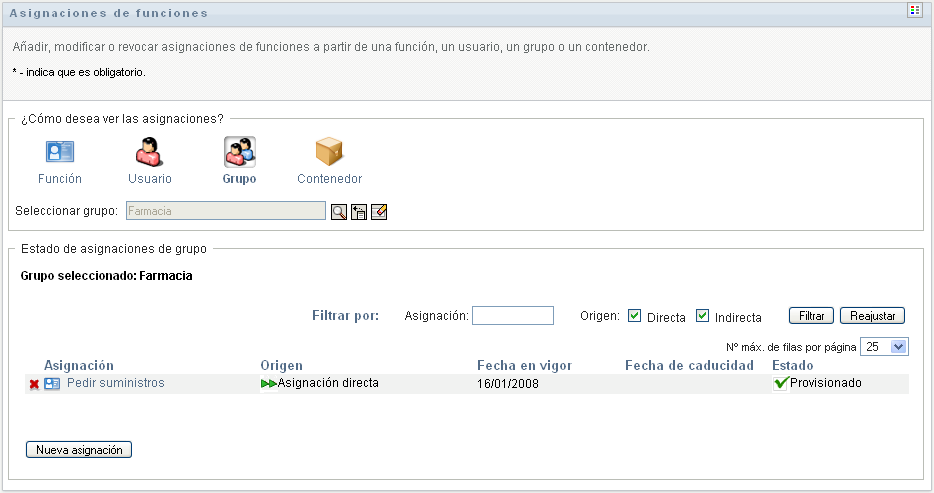
Task: Remove the Pedir suministros assignment with red X
Action: click(35, 385)
